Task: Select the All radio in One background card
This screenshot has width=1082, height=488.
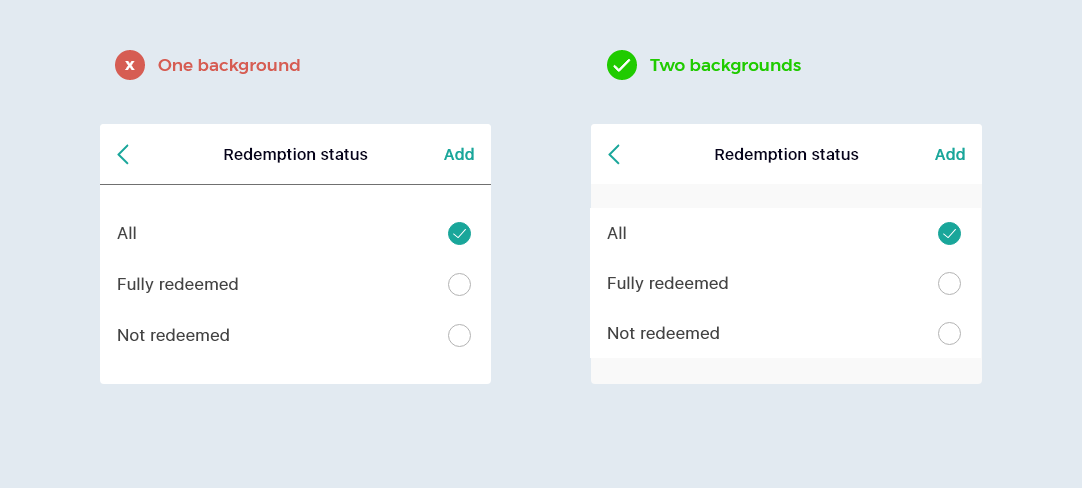Action: [x=459, y=233]
